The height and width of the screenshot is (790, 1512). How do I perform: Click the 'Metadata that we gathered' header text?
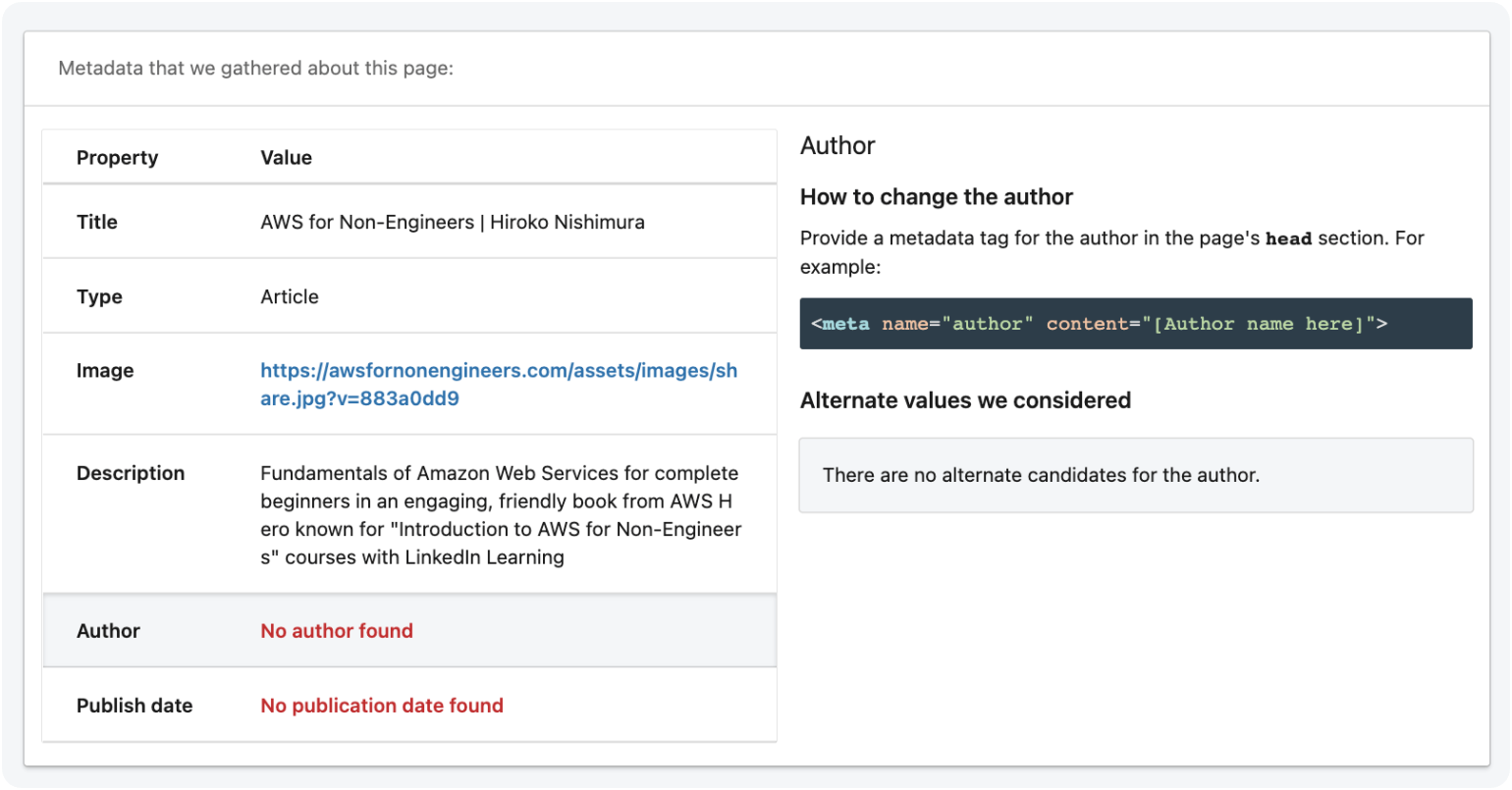[255, 69]
